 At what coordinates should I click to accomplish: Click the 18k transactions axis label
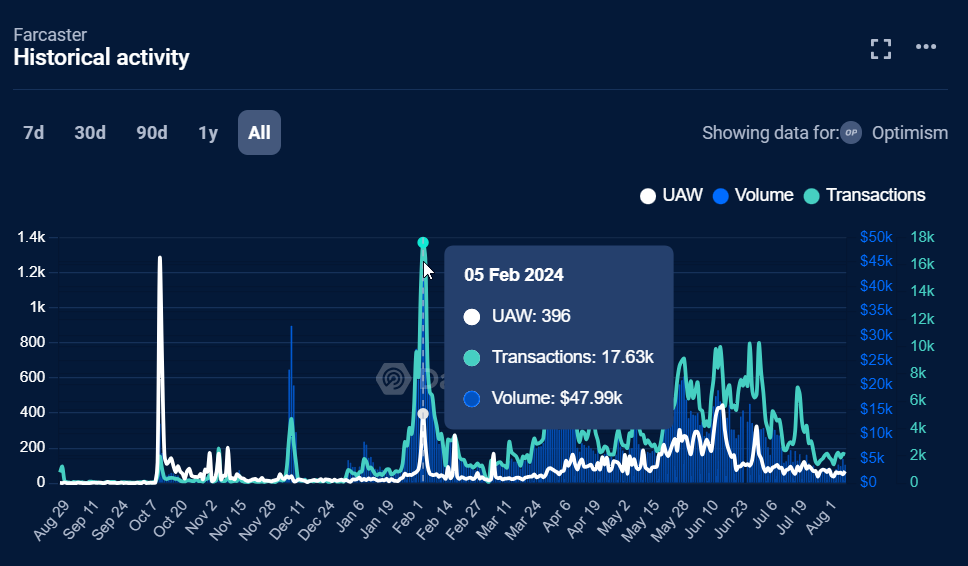click(922, 237)
